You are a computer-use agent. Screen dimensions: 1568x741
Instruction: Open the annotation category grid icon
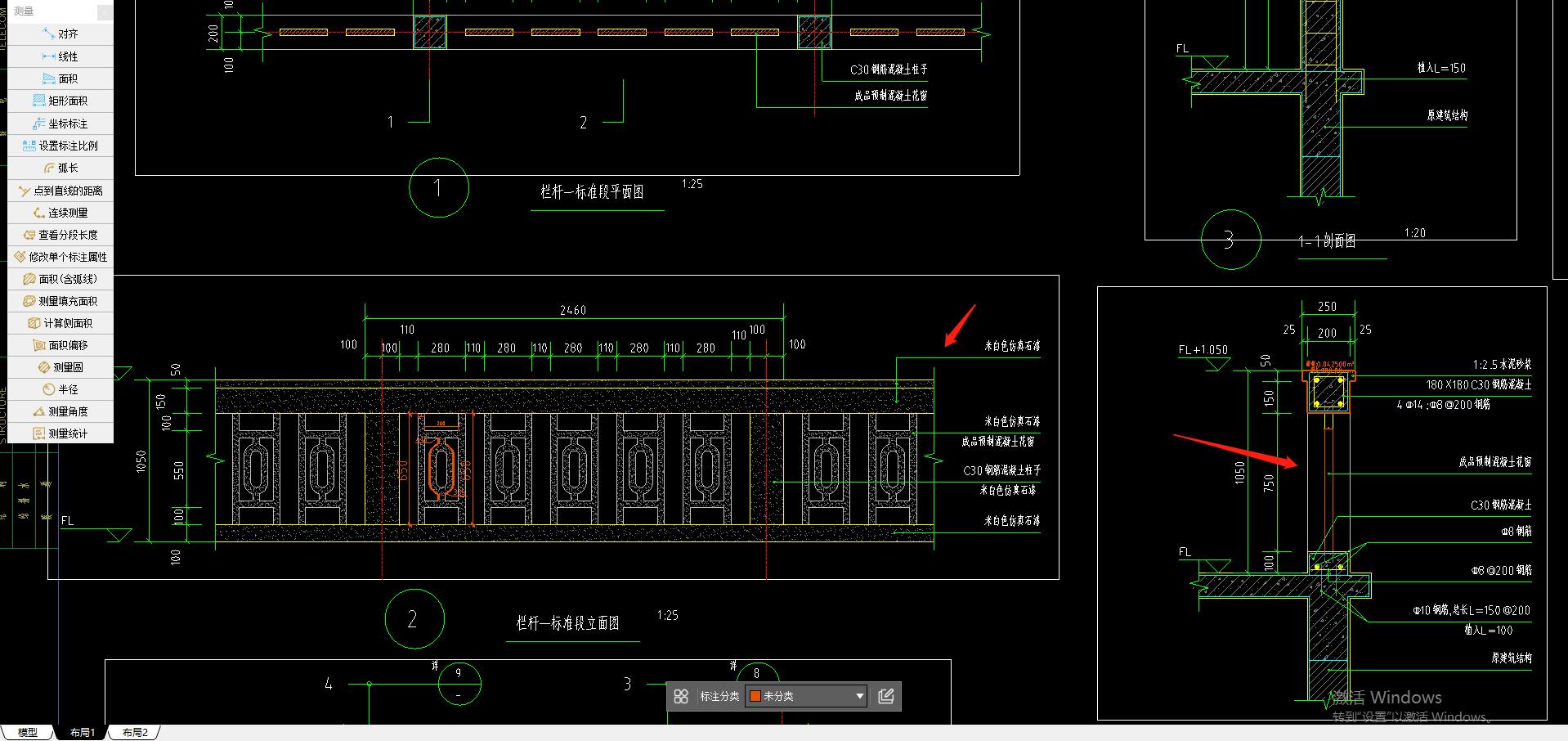[681, 696]
